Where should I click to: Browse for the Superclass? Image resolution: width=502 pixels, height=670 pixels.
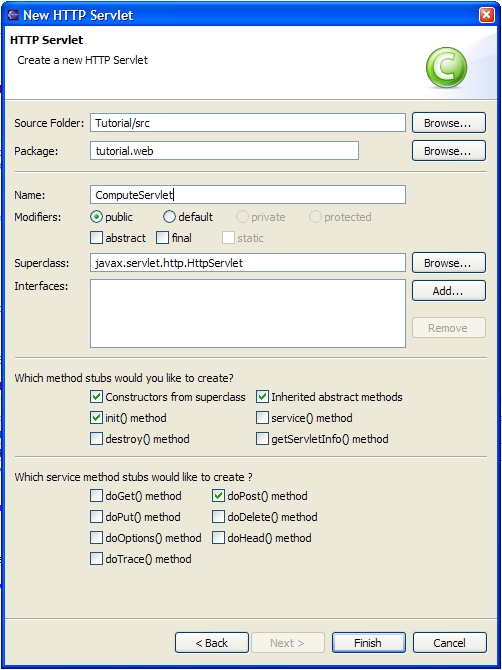[449, 263]
